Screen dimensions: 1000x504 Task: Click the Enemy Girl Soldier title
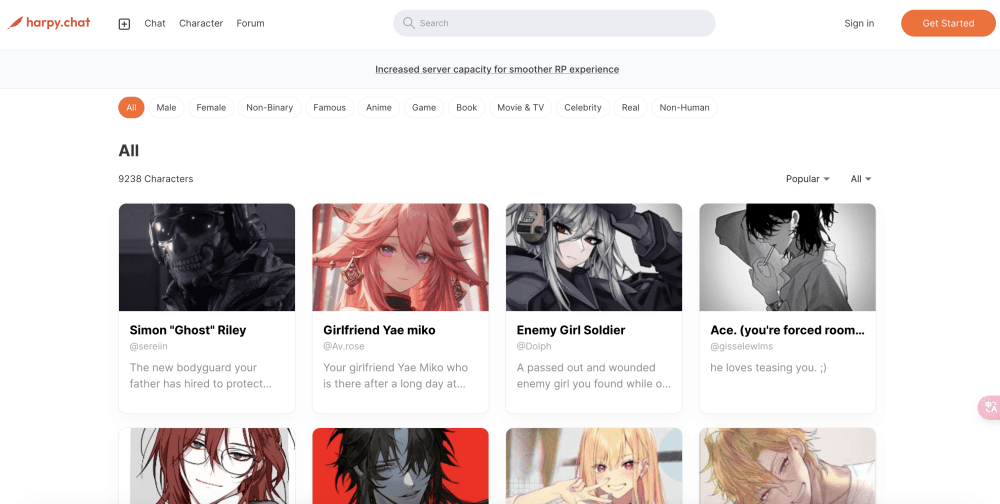pyautogui.click(x=571, y=330)
